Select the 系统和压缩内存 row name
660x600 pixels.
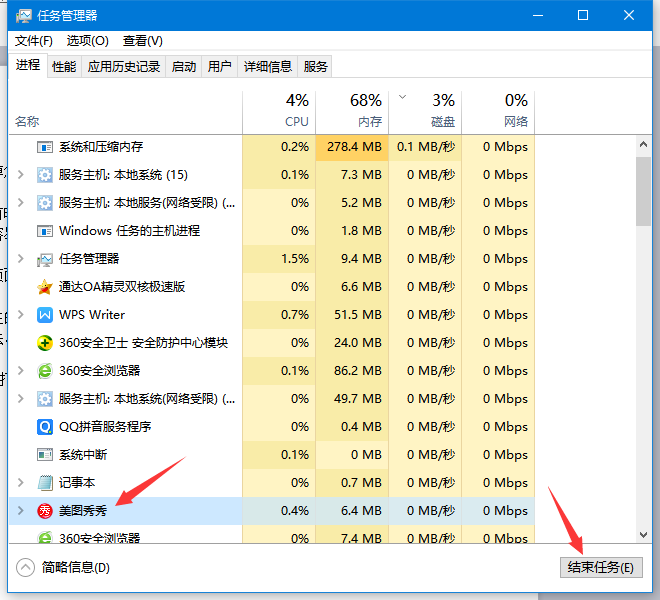tap(101, 147)
